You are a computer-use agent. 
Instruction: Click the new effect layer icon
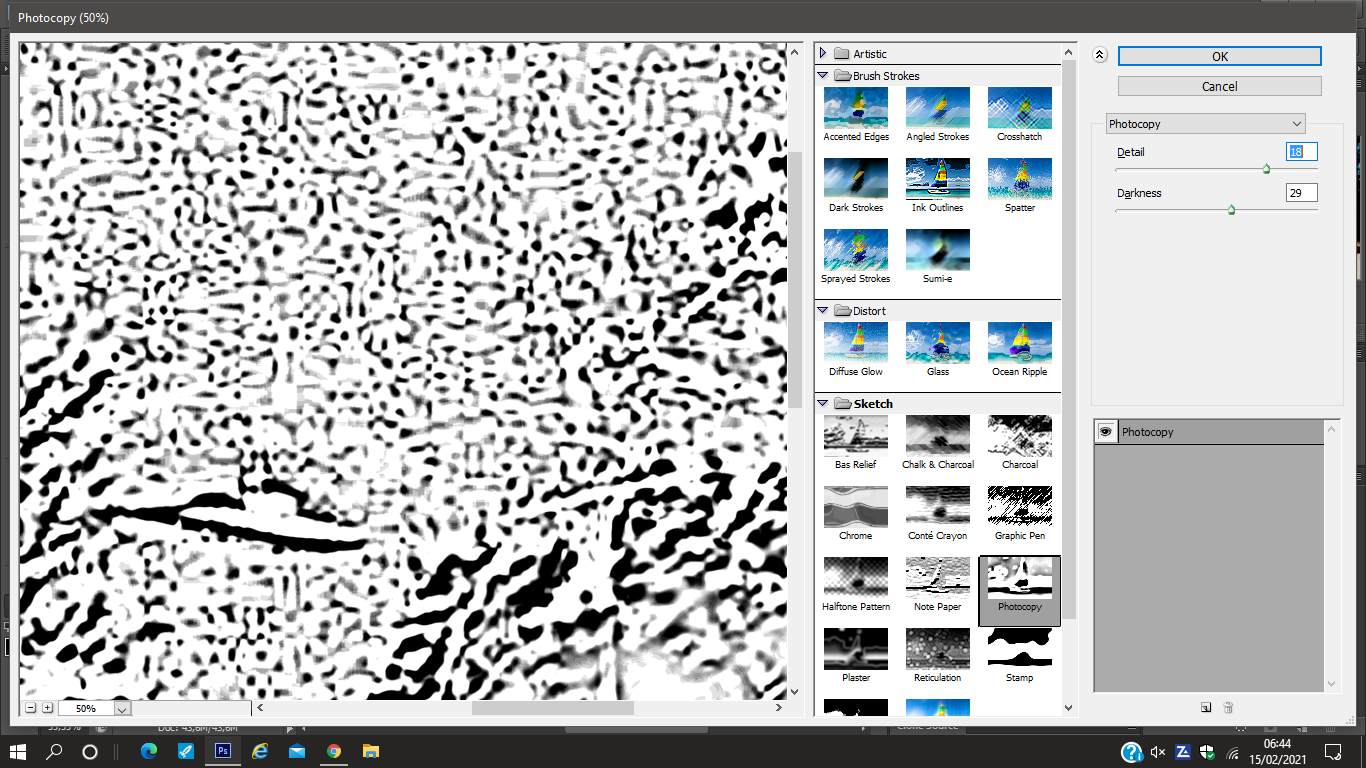pos(1206,707)
